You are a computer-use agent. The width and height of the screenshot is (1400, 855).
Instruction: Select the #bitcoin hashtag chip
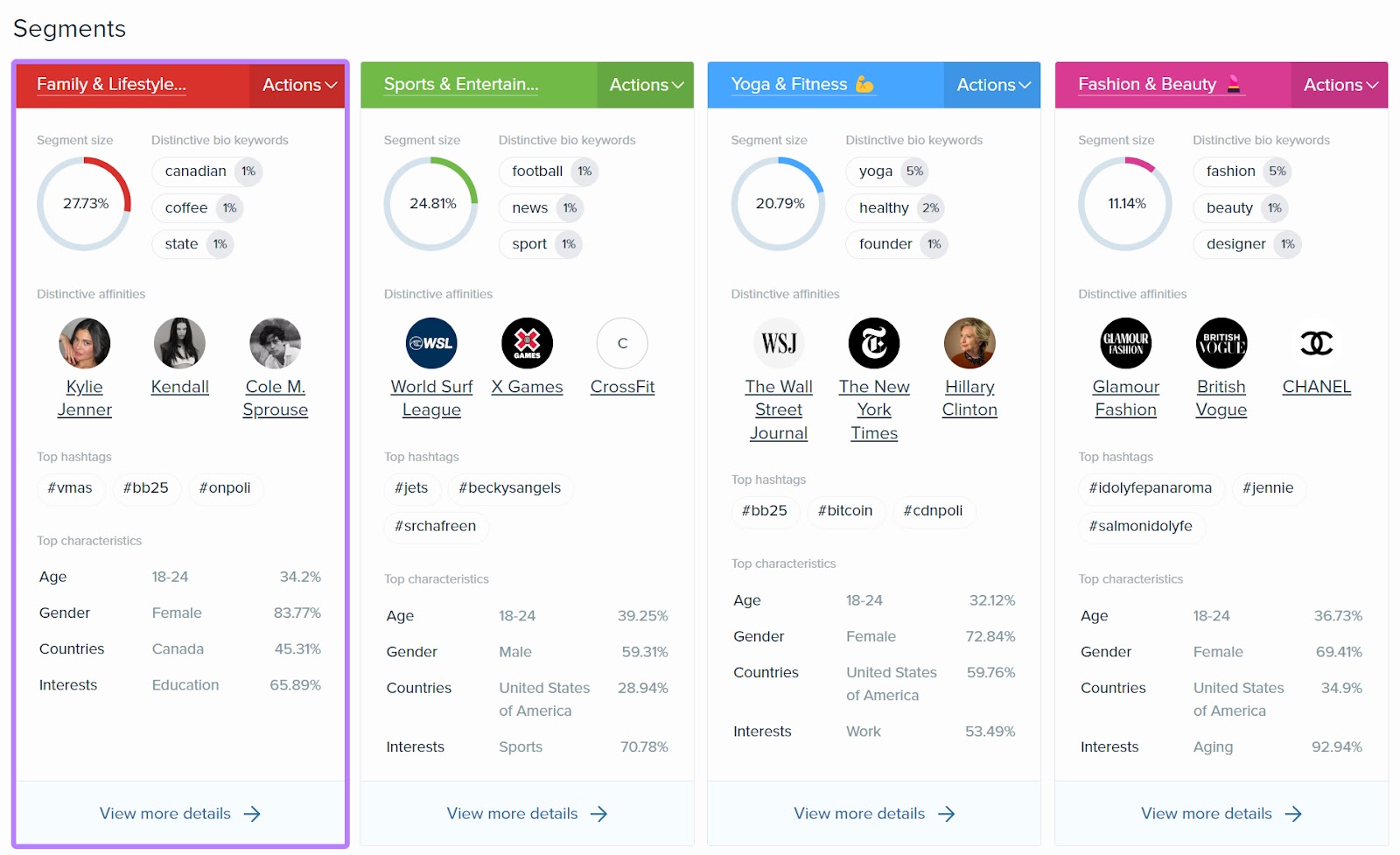point(845,511)
